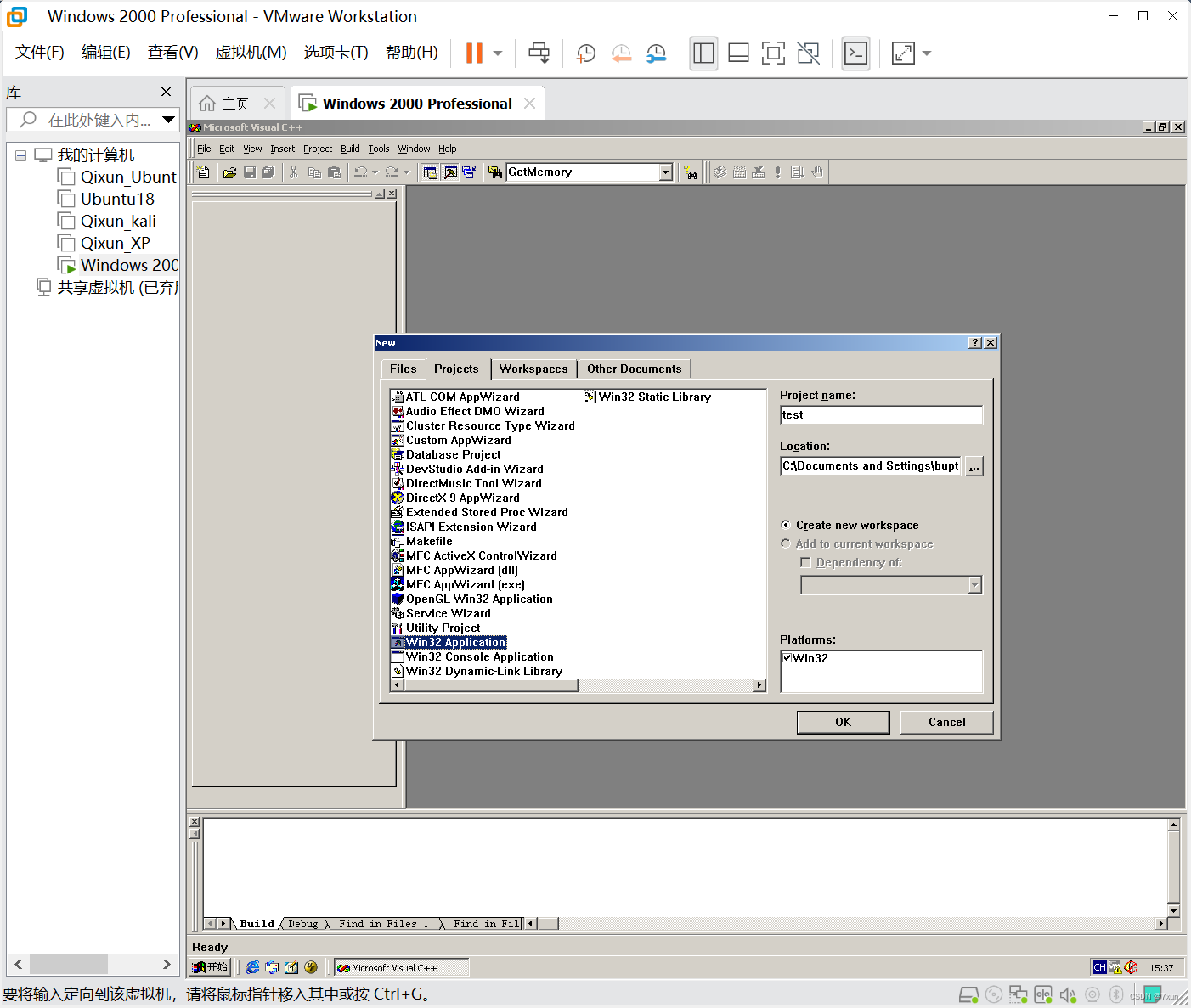The height and width of the screenshot is (1008, 1191).
Task: Click the Save floppy disk icon
Action: (x=250, y=172)
